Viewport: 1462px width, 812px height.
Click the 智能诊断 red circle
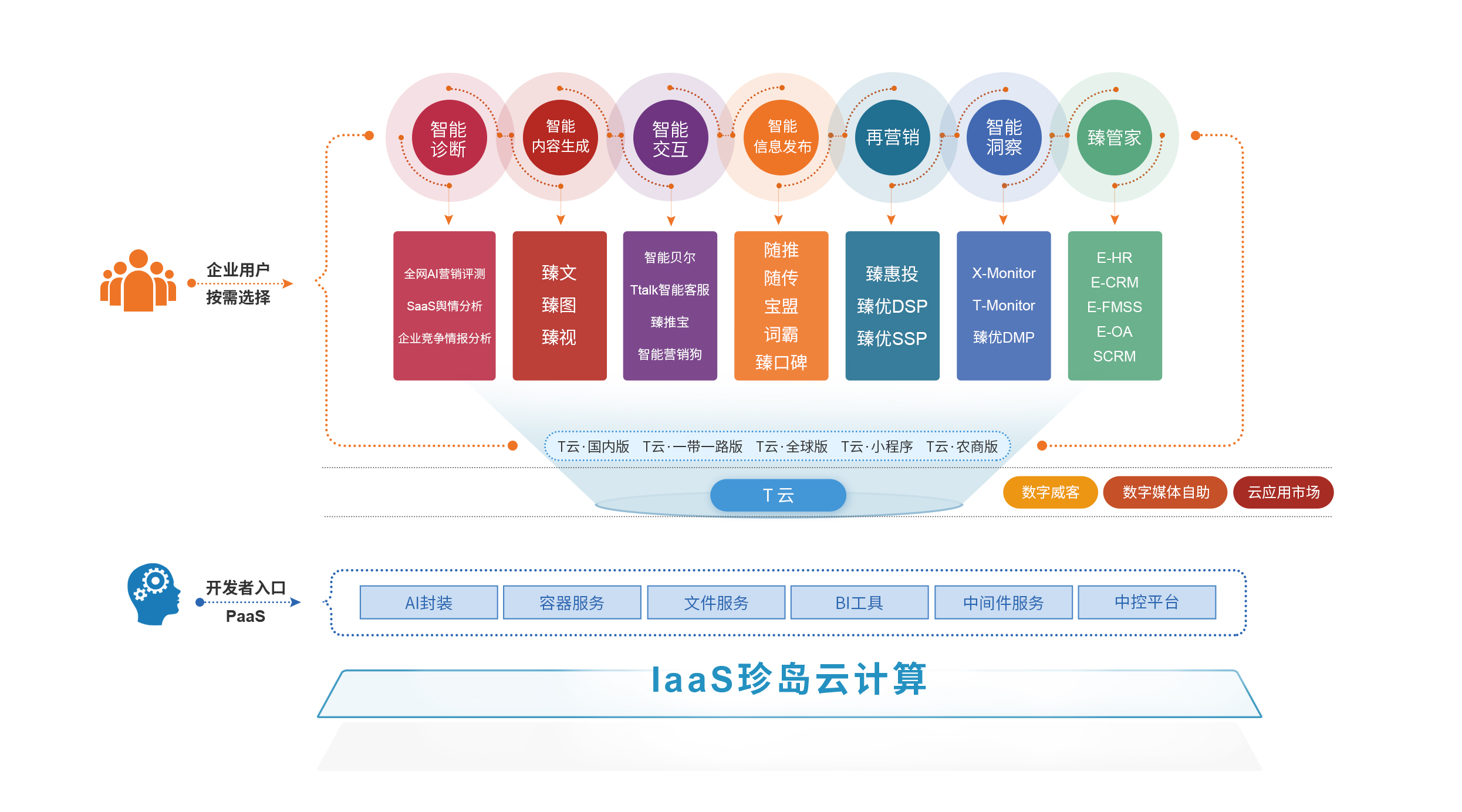point(449,138)
